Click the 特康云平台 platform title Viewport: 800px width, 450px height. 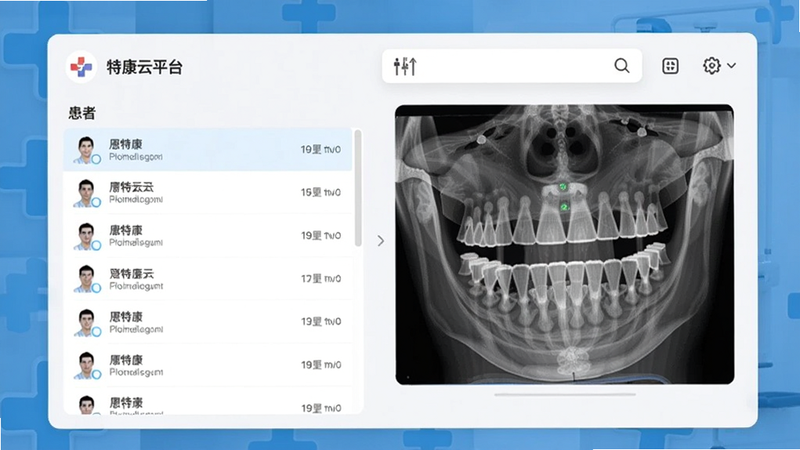(144, 67)
